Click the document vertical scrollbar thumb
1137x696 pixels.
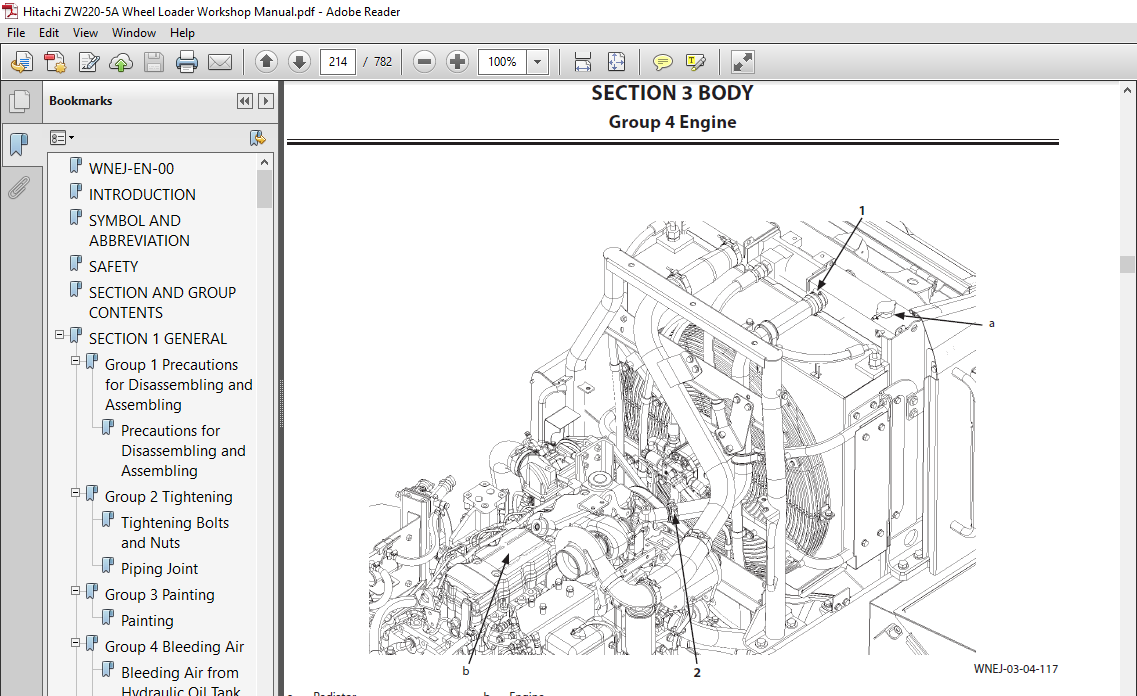pyautogui.click(x=1127, y=264)
